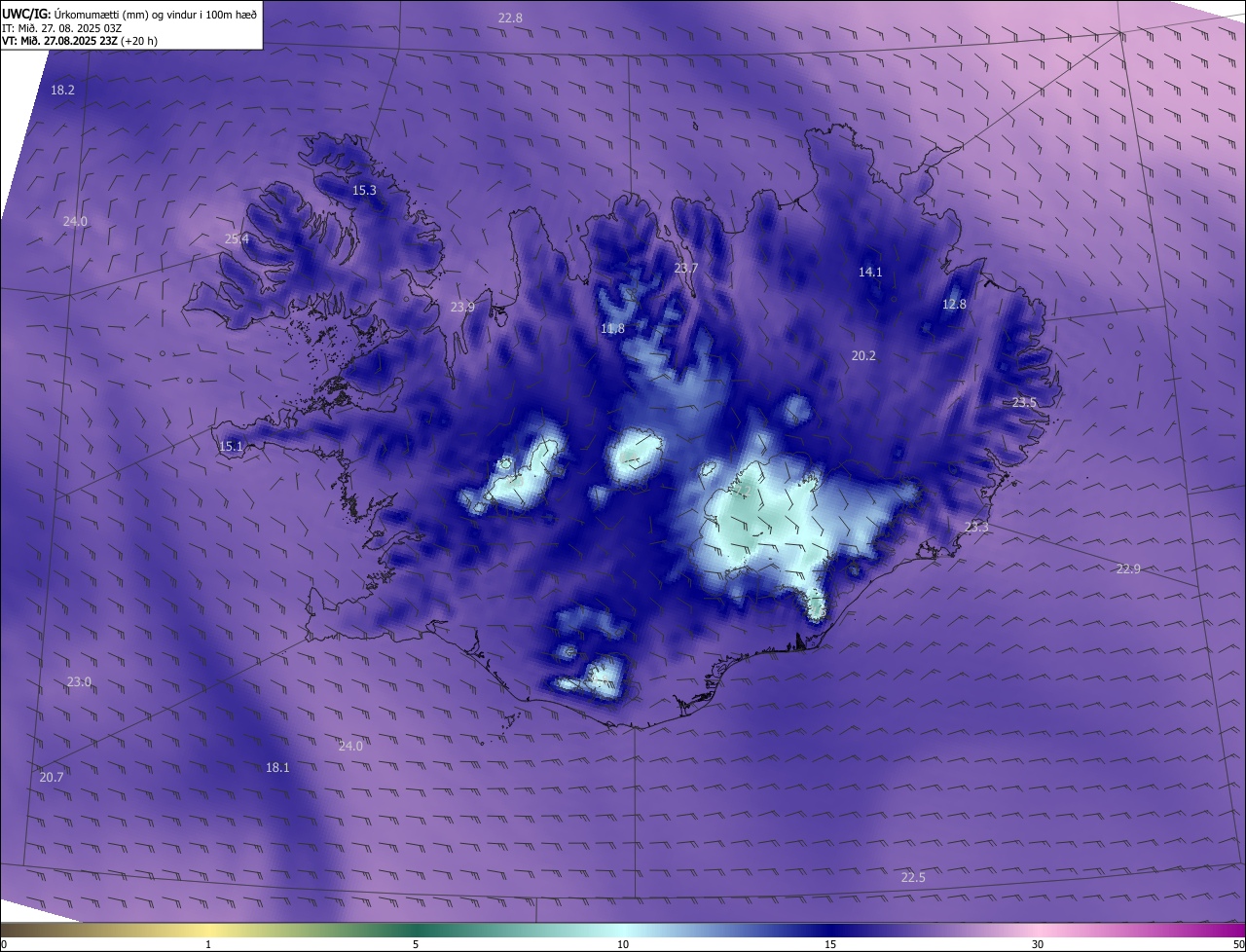Viewport: 1246px width, 952px height.
Task: Click the 25.4 value label
Action: point(237,238)
